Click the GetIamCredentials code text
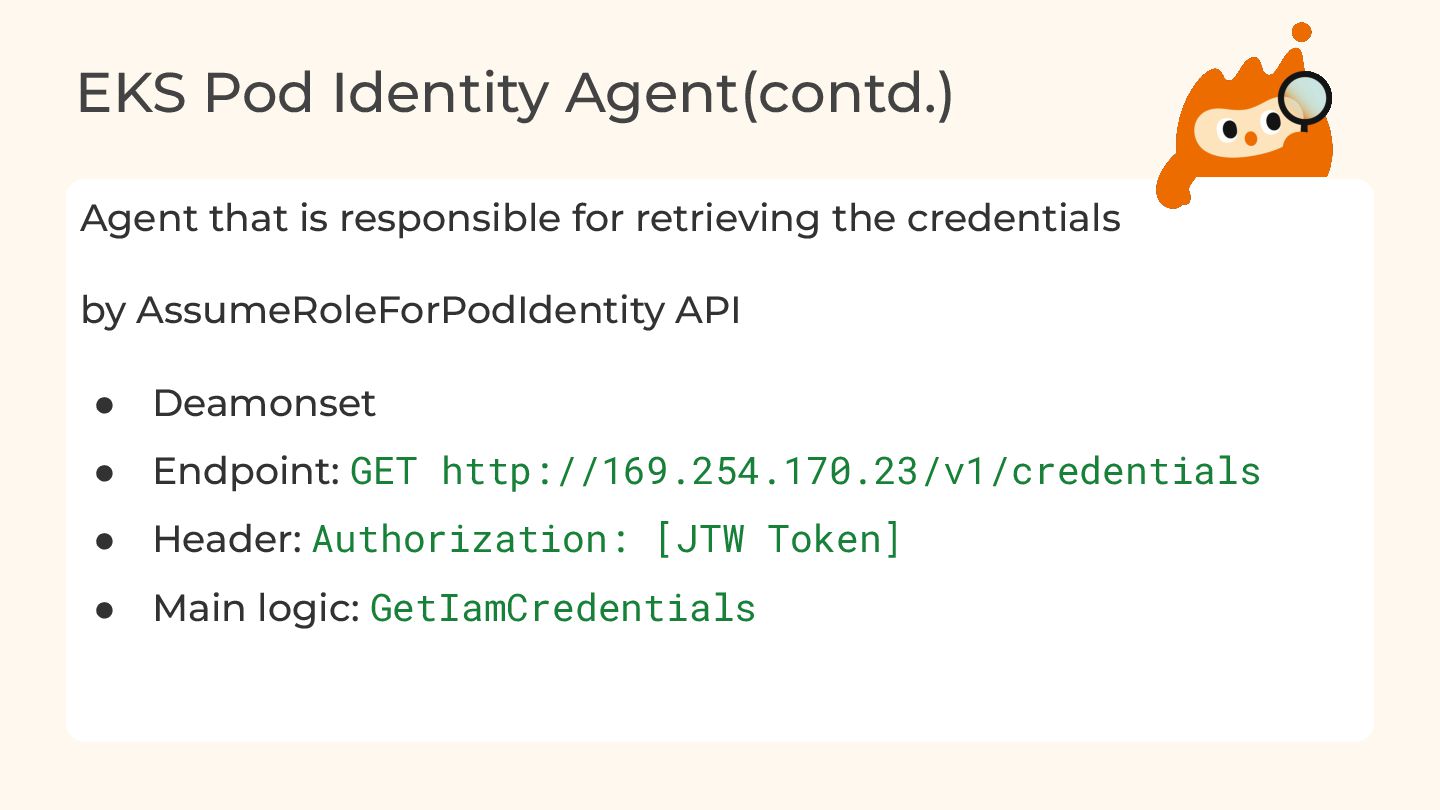The height and width of the screenshot is (810, 1440). tap(563, 608)
